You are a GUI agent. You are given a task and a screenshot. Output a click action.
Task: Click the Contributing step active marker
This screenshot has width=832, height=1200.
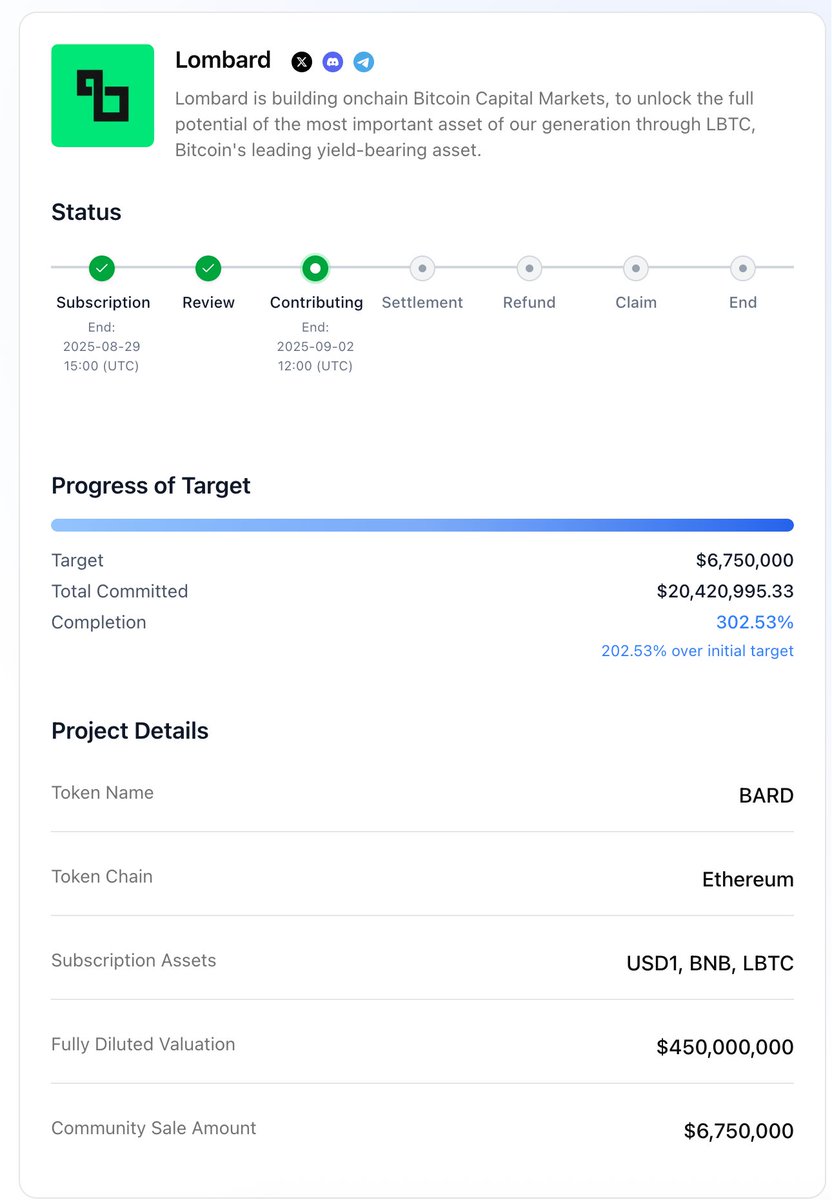point(315,268)
